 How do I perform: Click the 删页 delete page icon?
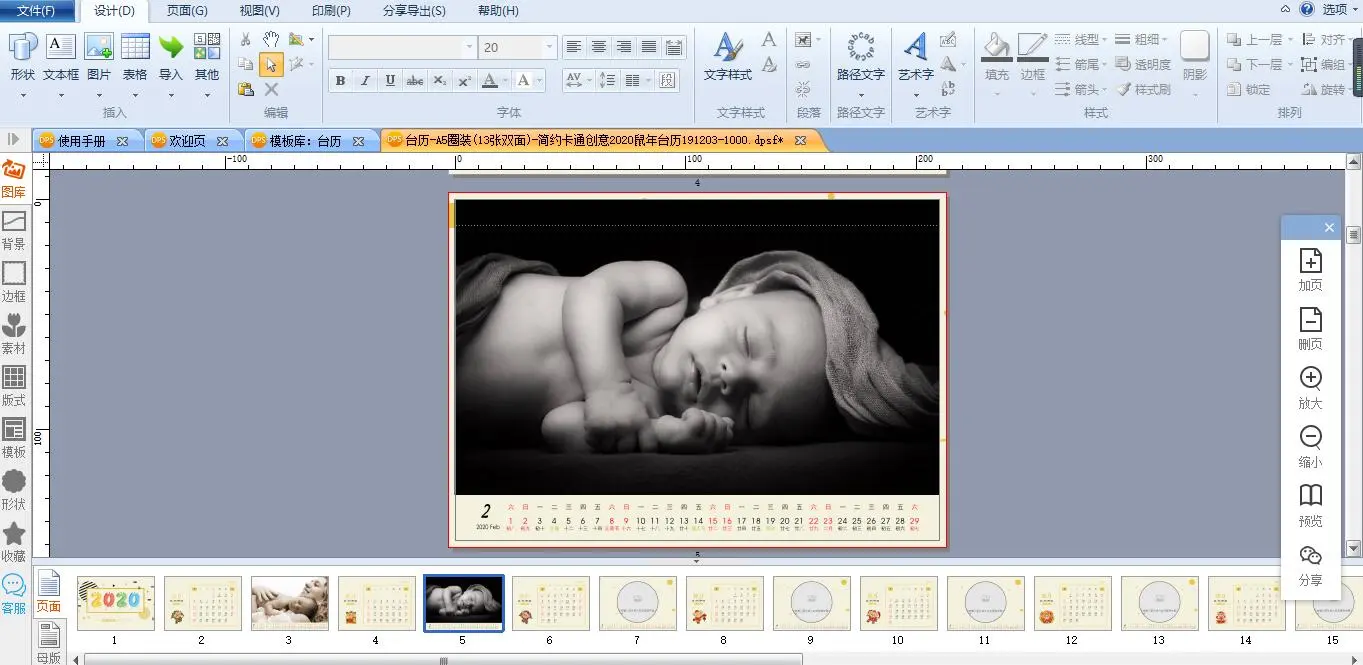click(x=1310, y=320)
